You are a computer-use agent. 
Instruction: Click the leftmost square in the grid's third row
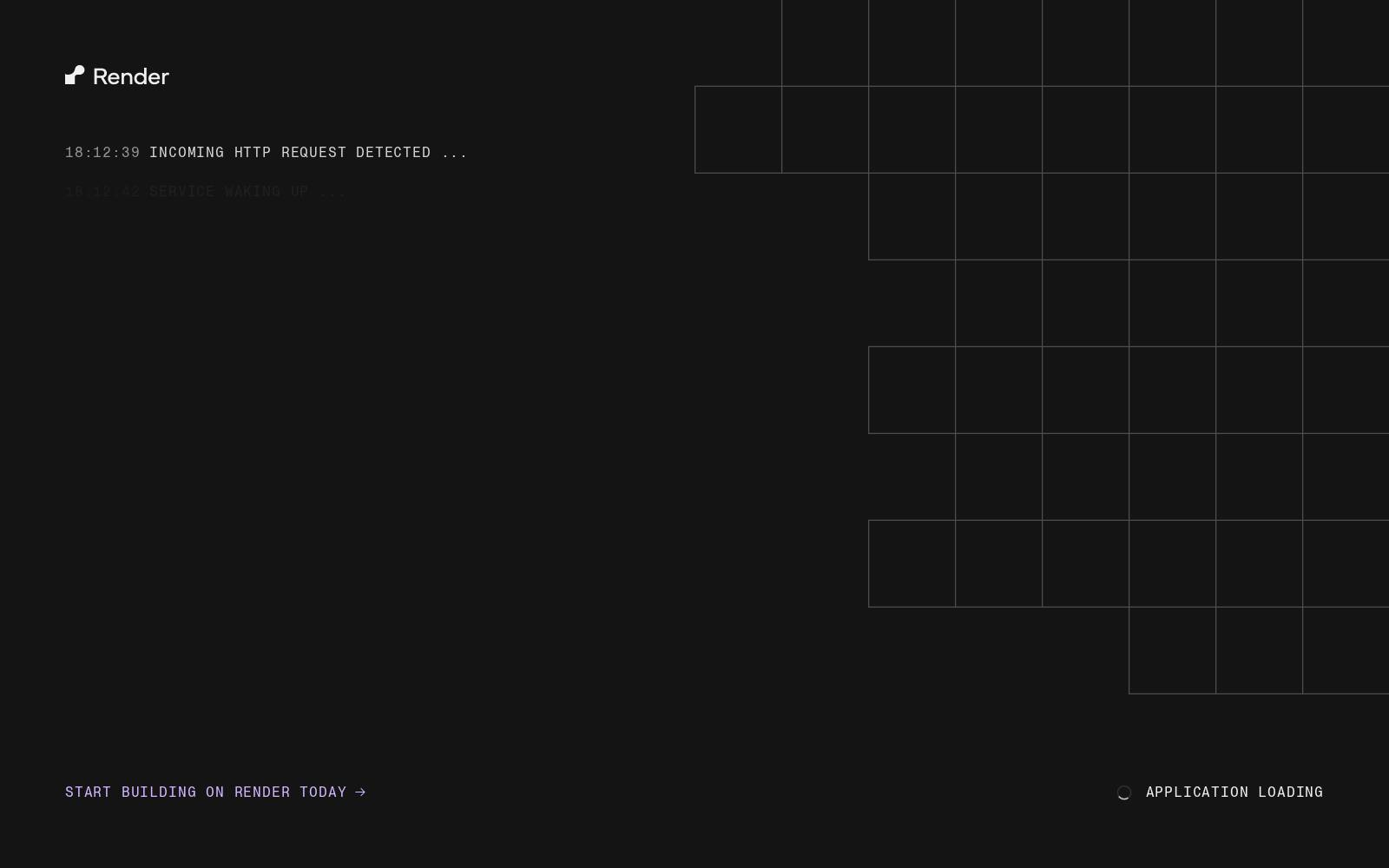click(912, 216)
